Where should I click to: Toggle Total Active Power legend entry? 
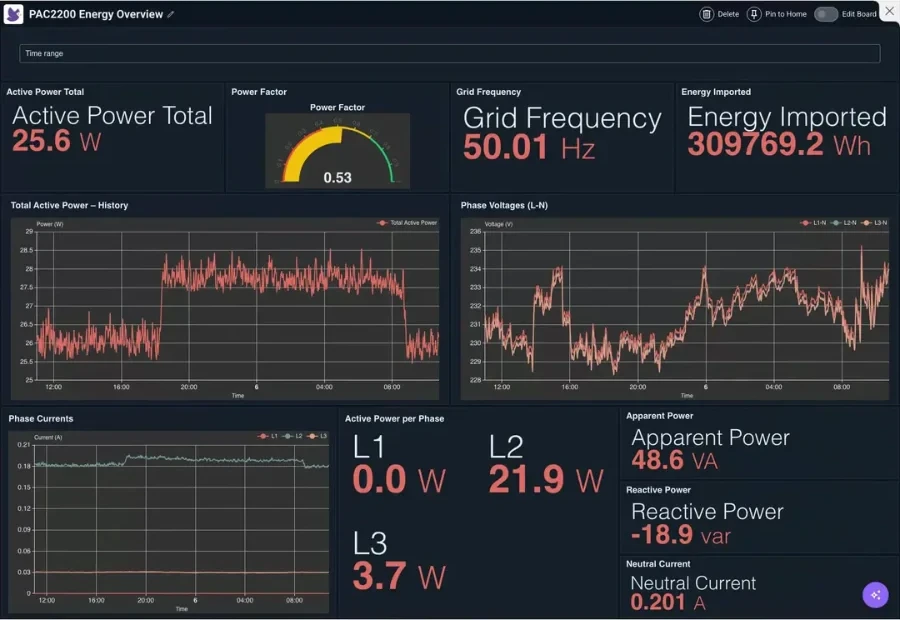407,223
